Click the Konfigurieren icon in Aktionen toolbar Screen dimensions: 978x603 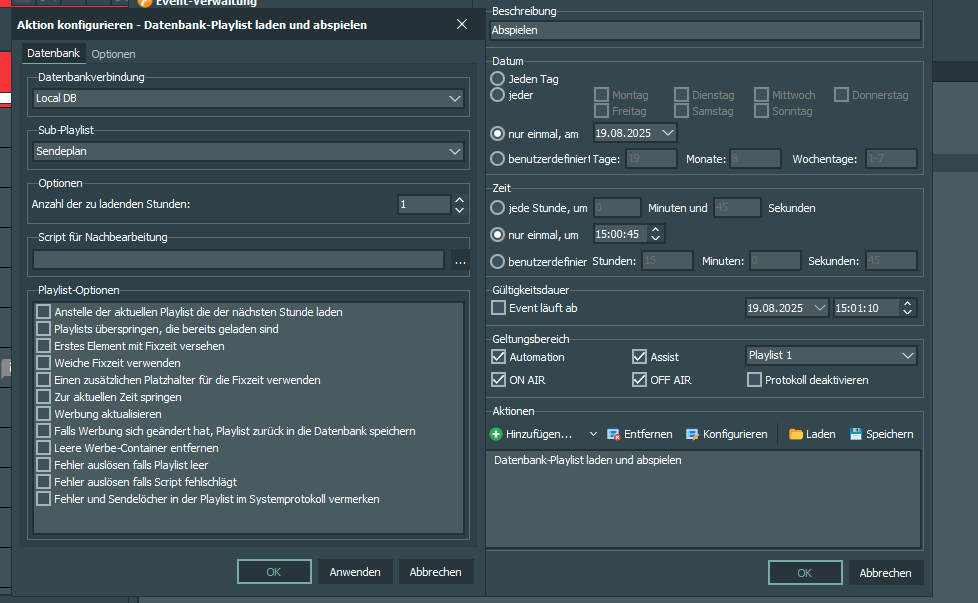pyautogui.click(x=693, y=434)
